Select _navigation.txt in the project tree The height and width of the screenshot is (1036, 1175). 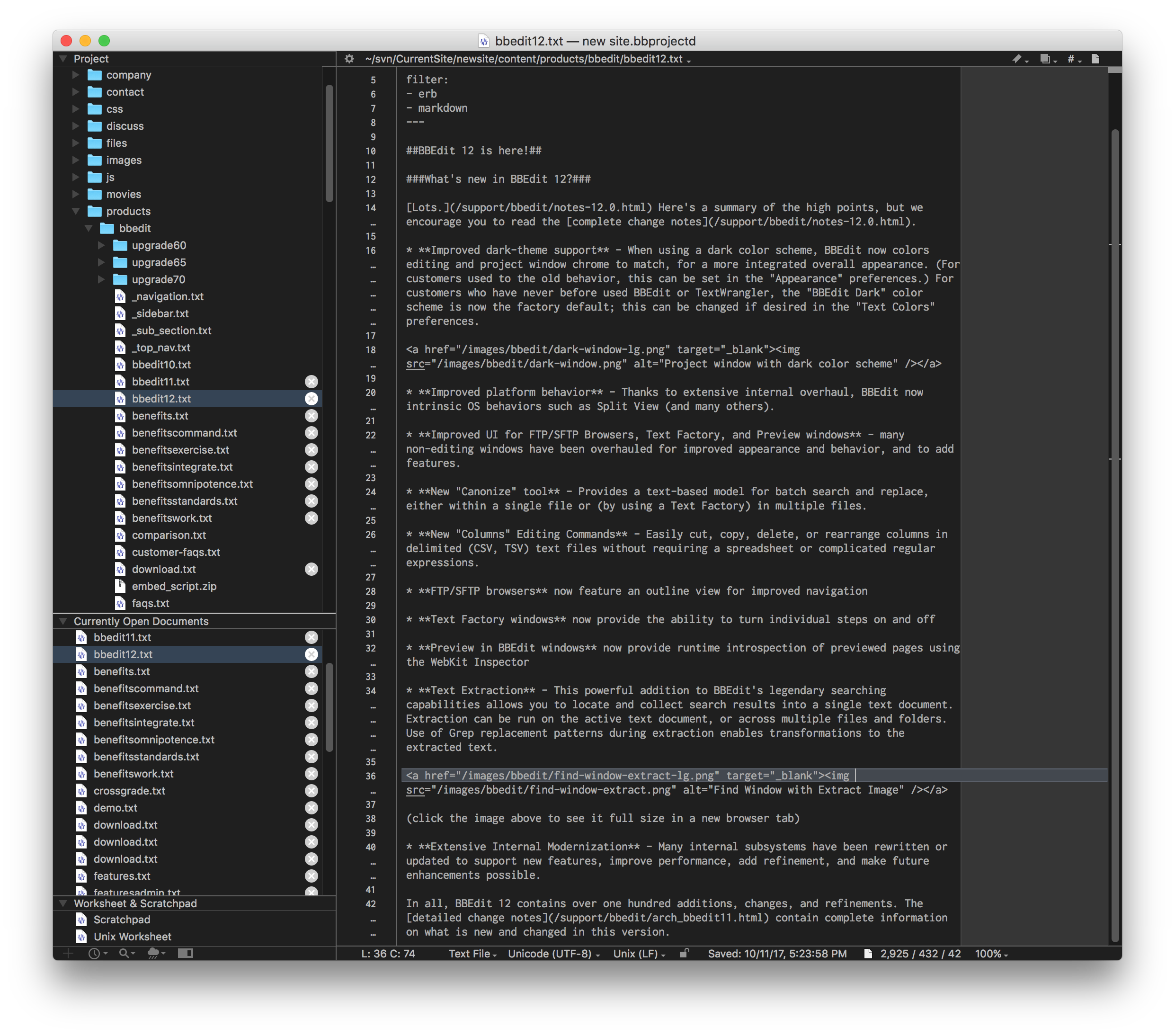[x=168, y=297]
